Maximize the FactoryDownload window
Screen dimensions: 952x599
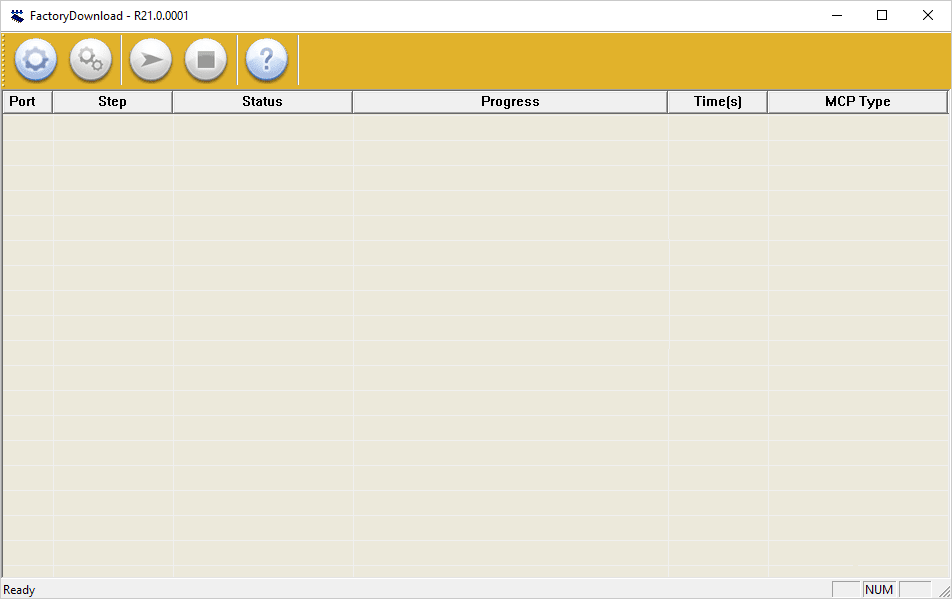(x=882, y=16)
